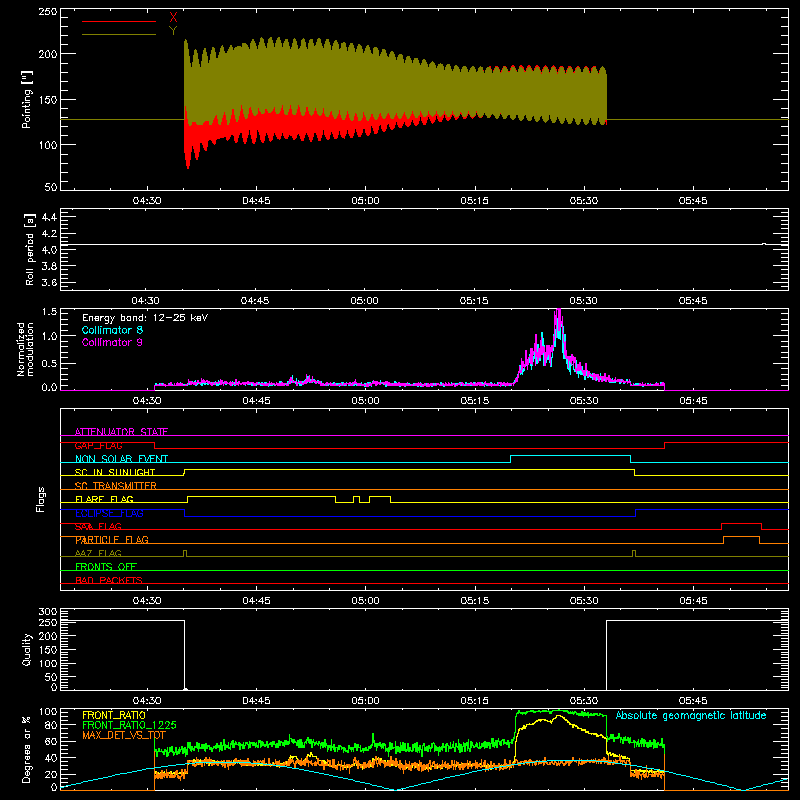This screenshot has height=800, width=800.
Task: Click the SAA_FLAG label
Action: 98,526
